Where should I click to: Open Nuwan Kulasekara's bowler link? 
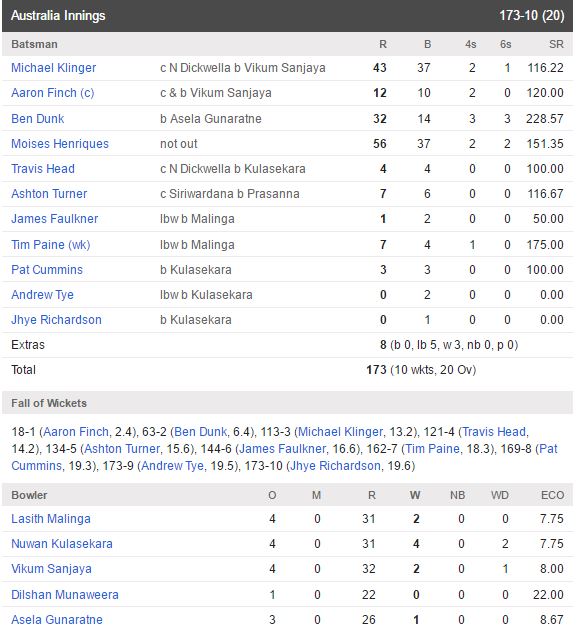click(62, 544)
